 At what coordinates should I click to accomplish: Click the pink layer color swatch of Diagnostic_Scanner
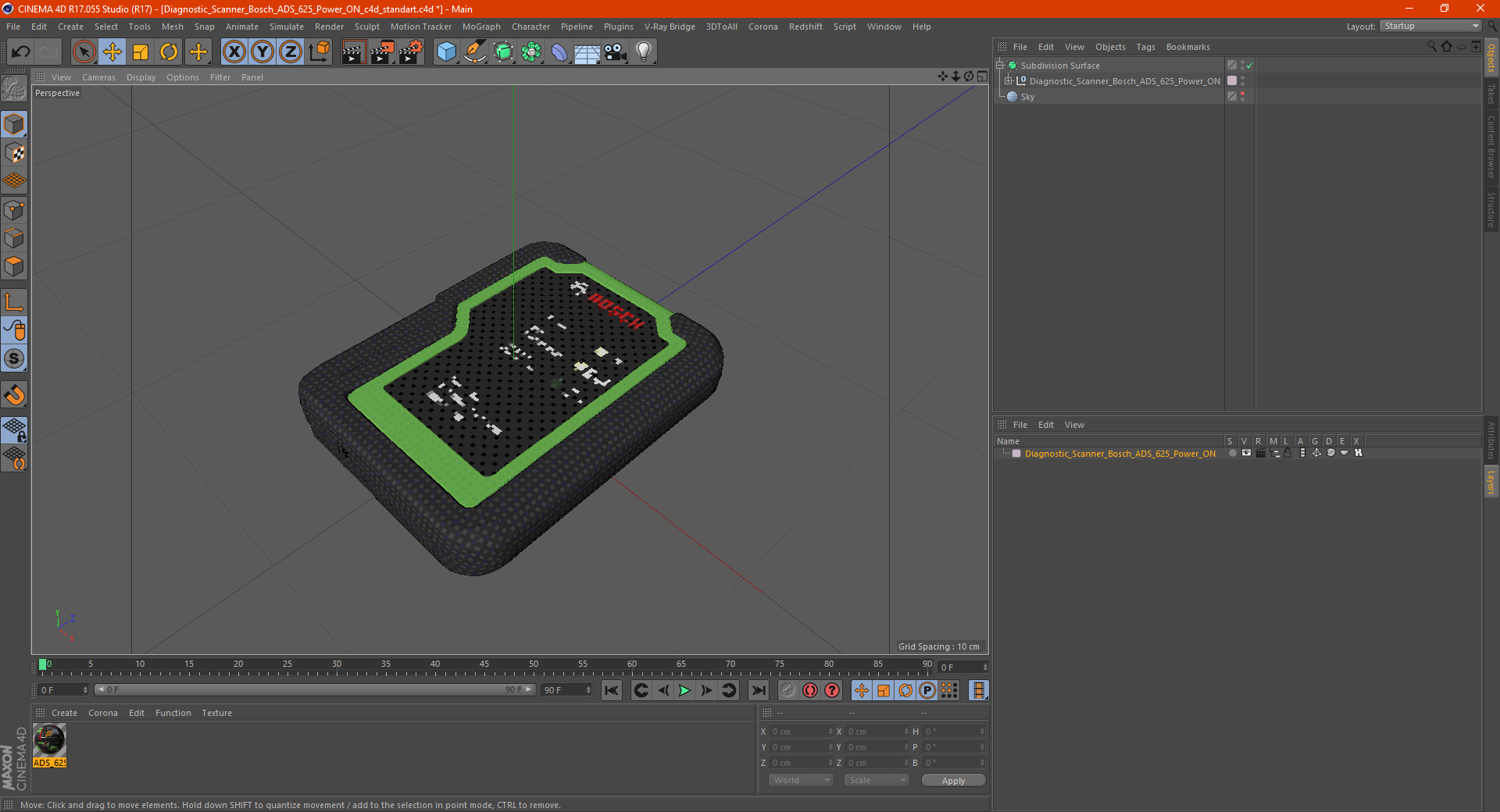click(x=1232, y=81)
